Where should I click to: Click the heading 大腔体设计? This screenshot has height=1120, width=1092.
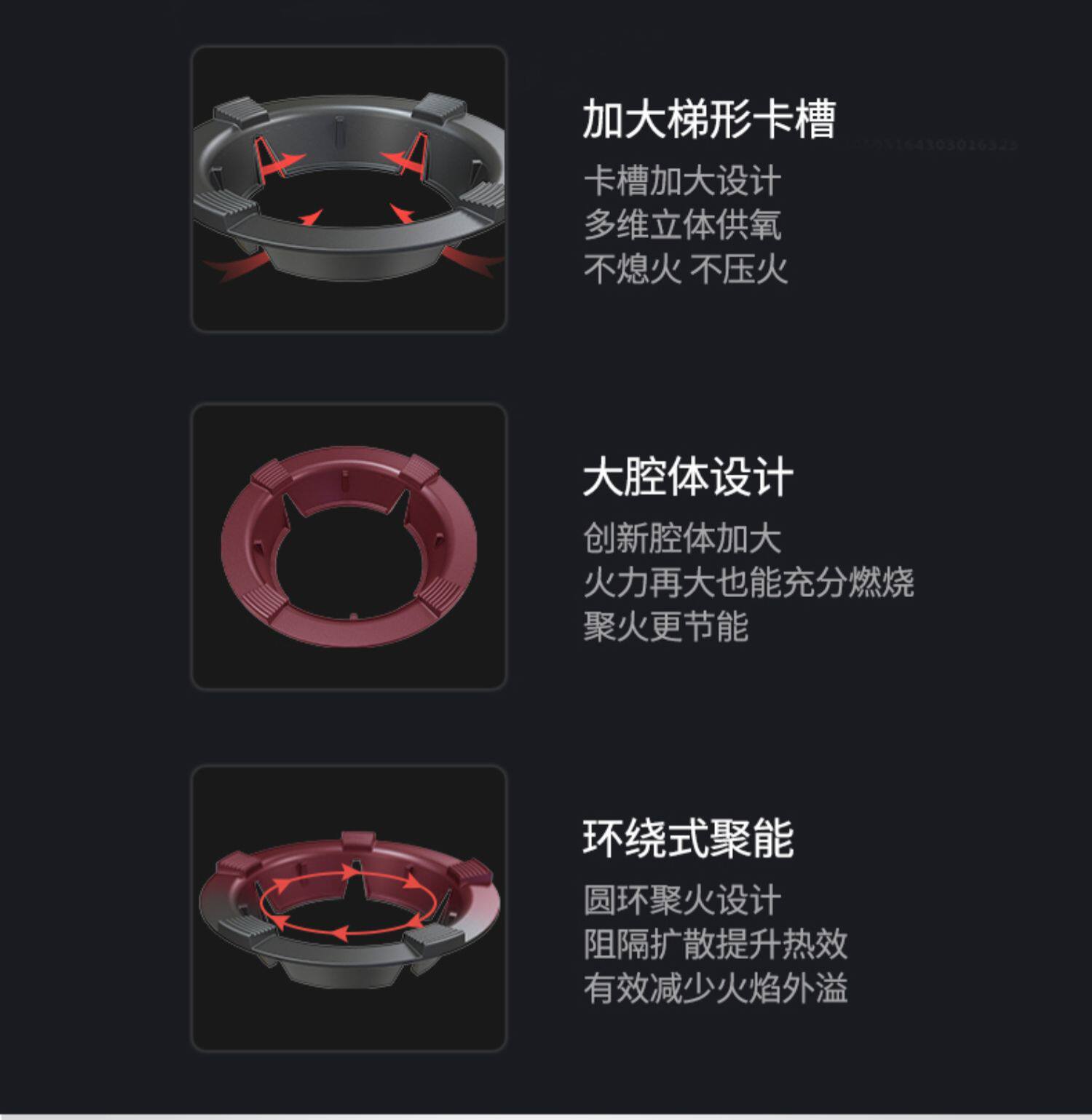point(688,477)
